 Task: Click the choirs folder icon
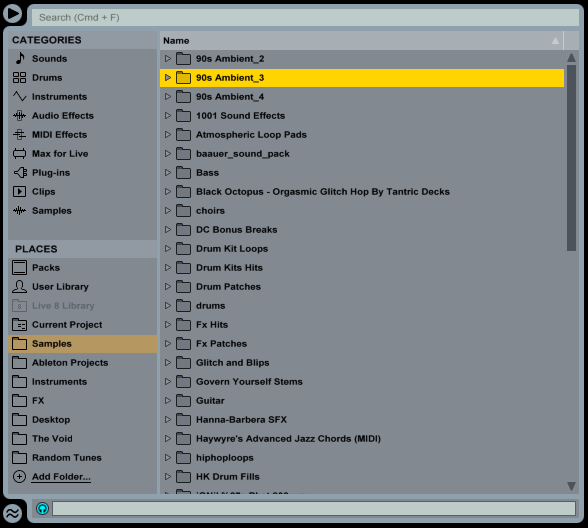click(183, 210)
